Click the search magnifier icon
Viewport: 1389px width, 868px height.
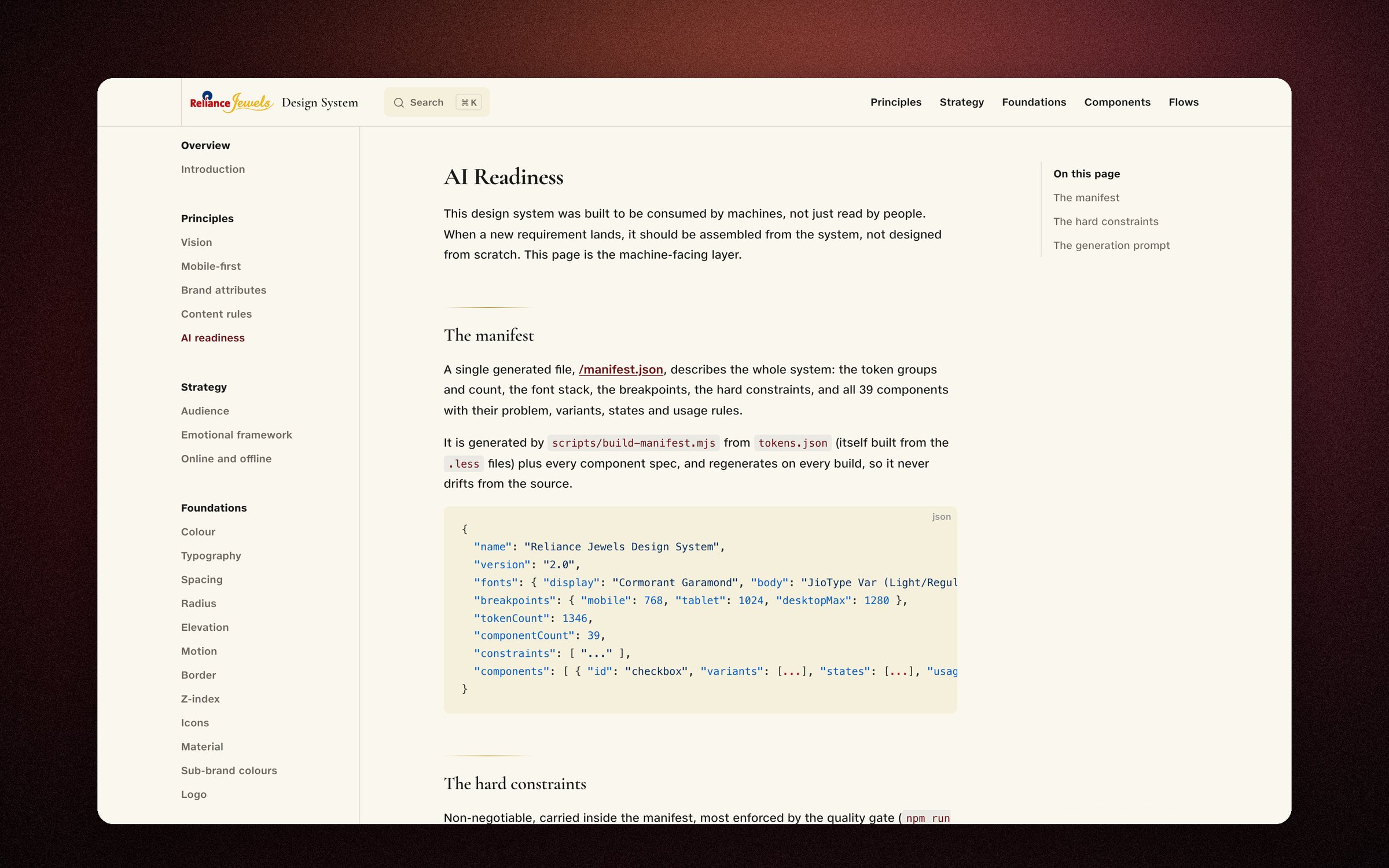[399, 102]
